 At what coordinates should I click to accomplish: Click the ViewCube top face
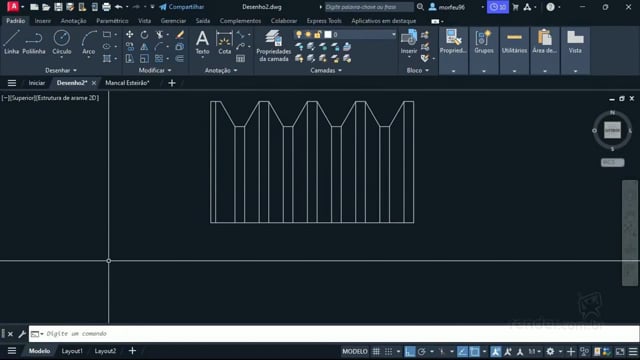612,130
